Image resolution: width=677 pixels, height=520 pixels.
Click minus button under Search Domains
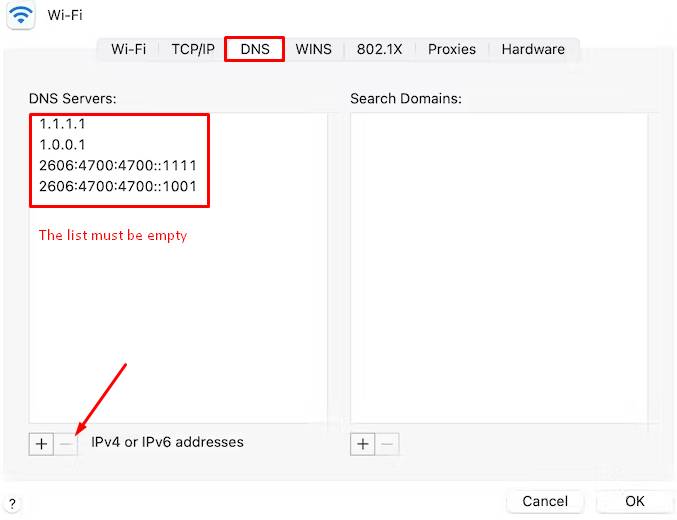point(388,444)
